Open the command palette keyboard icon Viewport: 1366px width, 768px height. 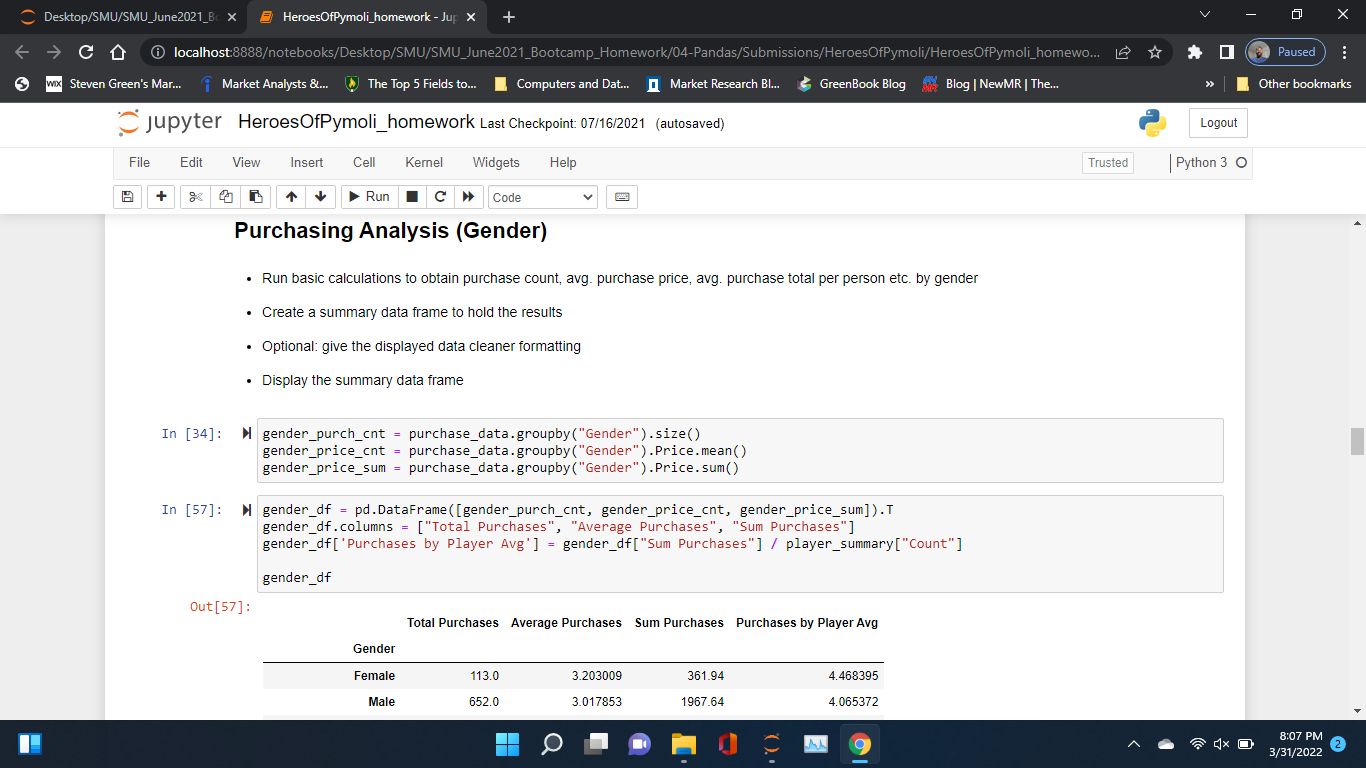tap(622, 197)
